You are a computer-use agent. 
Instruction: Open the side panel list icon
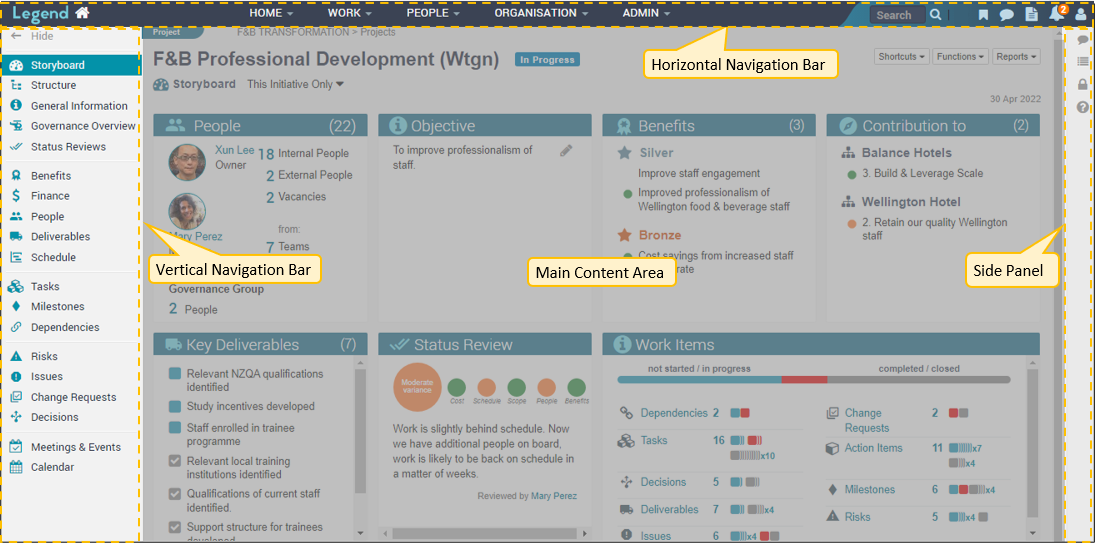coord(1082,61)
